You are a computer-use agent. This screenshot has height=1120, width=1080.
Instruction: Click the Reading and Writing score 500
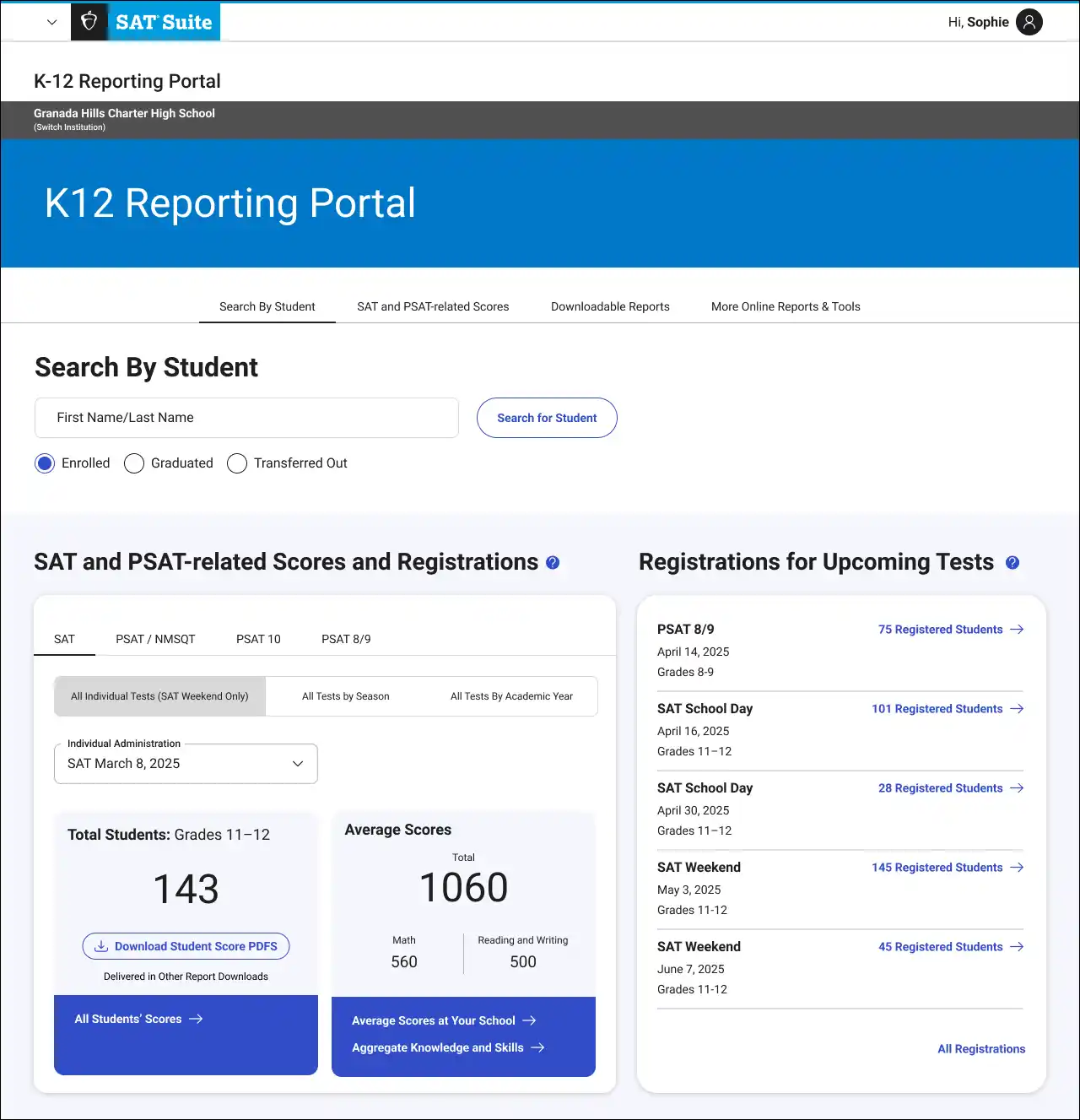click(x=523, y=962)
